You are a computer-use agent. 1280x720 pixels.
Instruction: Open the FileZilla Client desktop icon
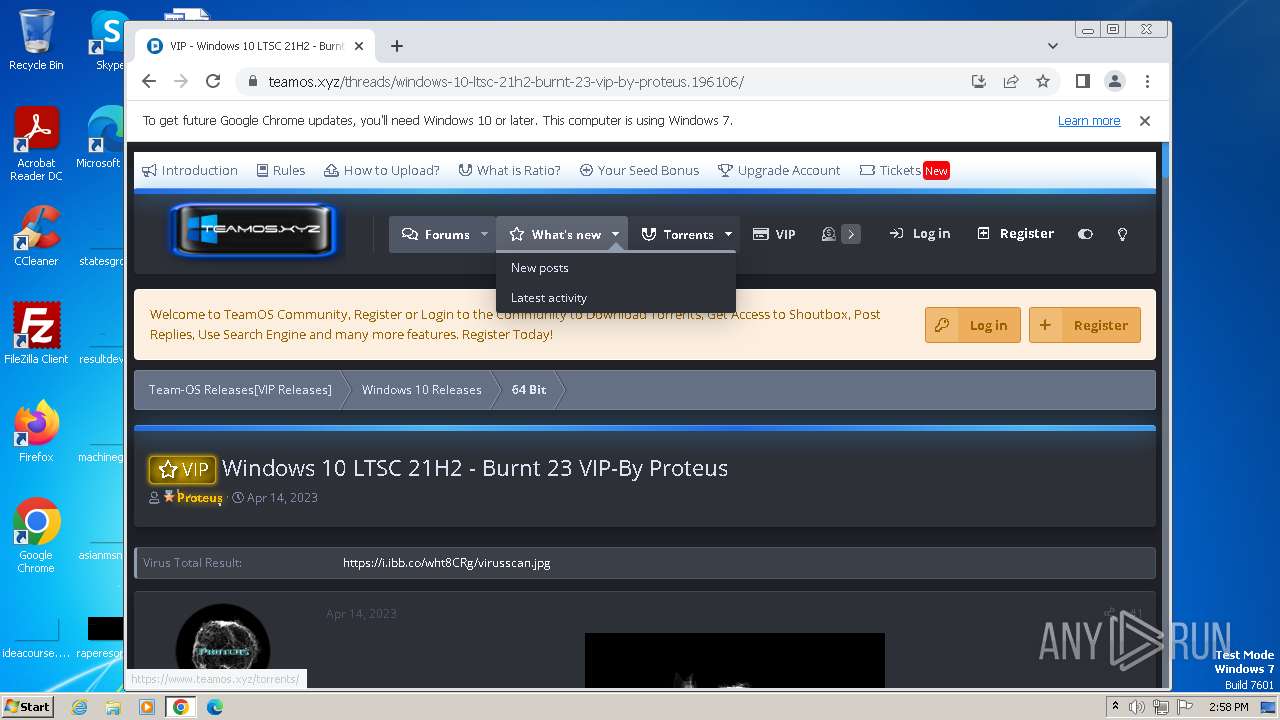[x=36, y=333]
